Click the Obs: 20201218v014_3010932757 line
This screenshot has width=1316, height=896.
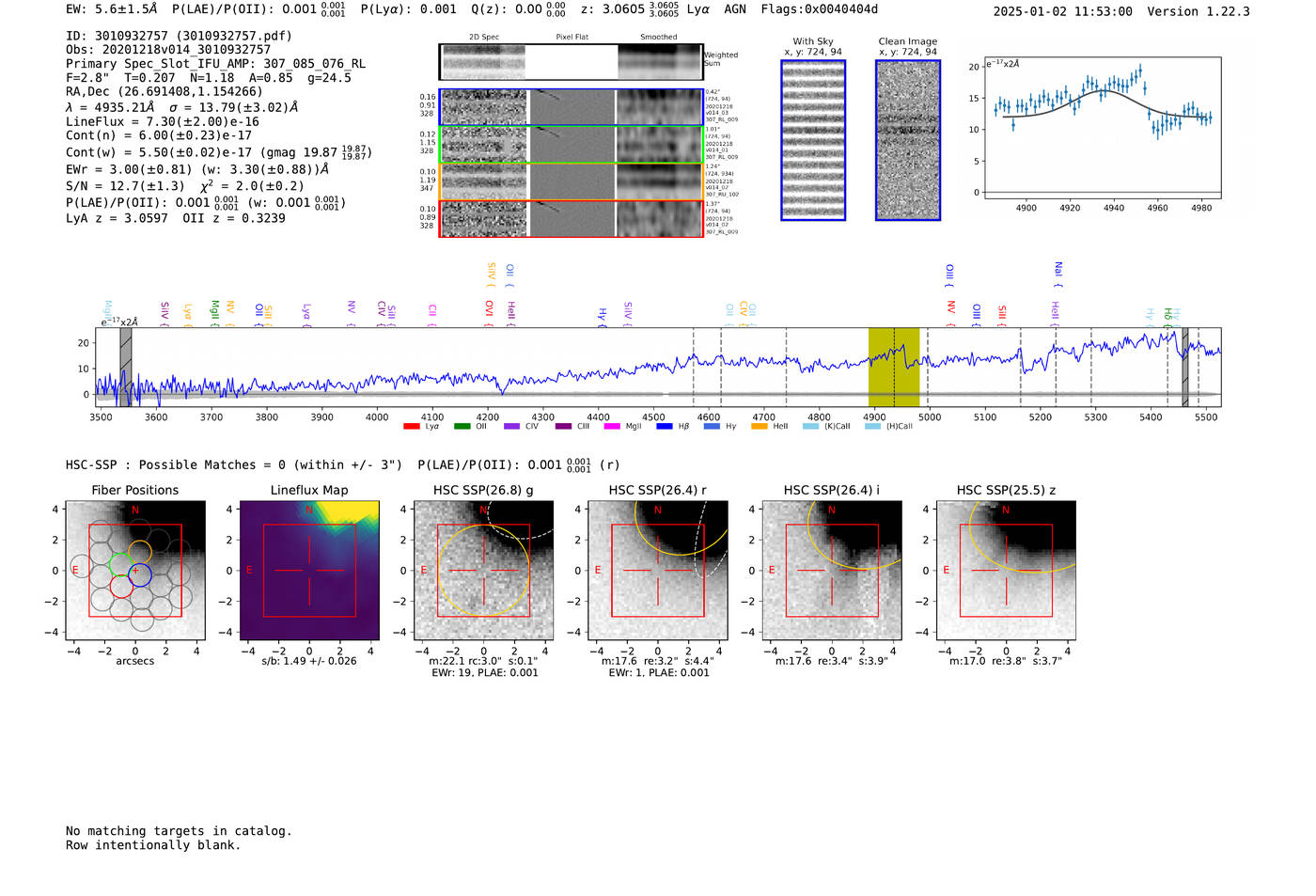coord(168,50)
